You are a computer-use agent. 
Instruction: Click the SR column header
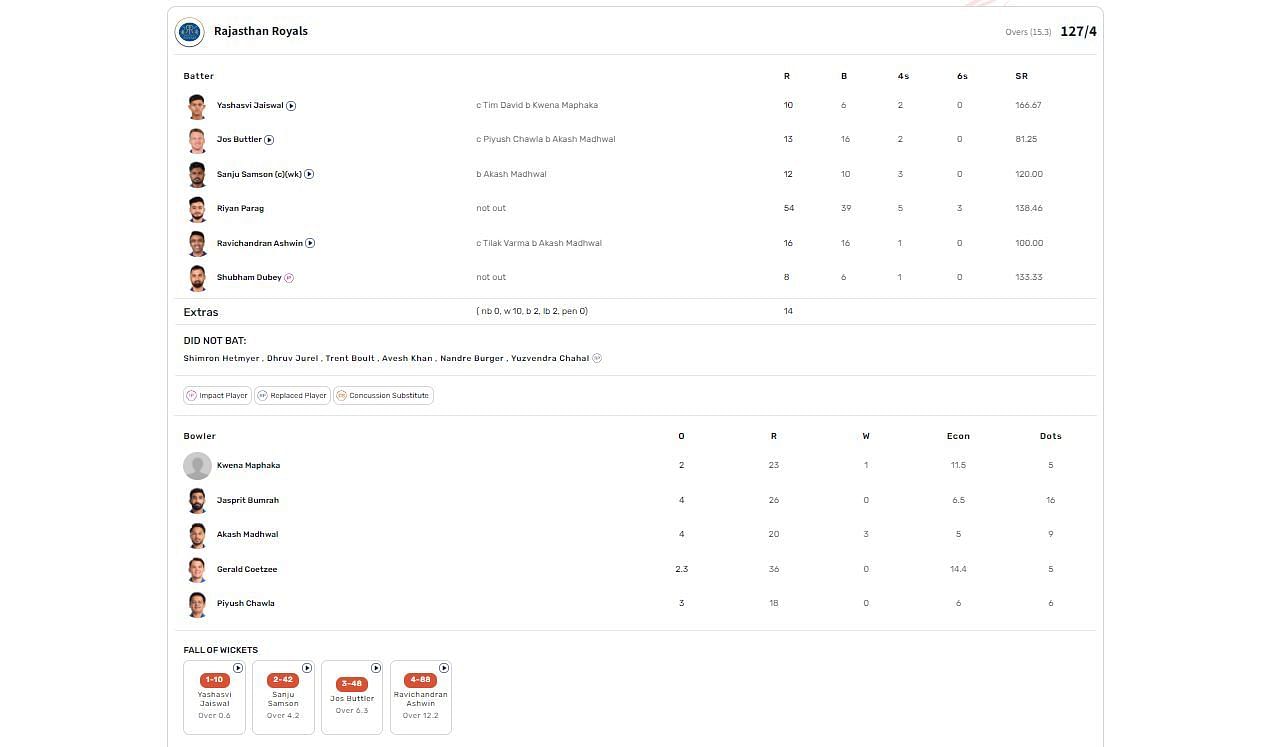[x=1022, y=76]
